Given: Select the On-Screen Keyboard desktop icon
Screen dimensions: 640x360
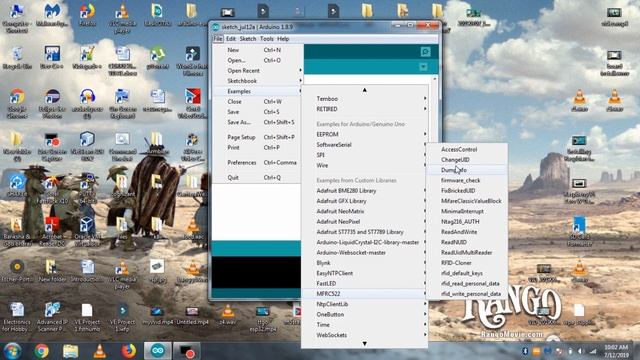Looking at the screenshot, I should pyautogui.click(x=122, y=104).
